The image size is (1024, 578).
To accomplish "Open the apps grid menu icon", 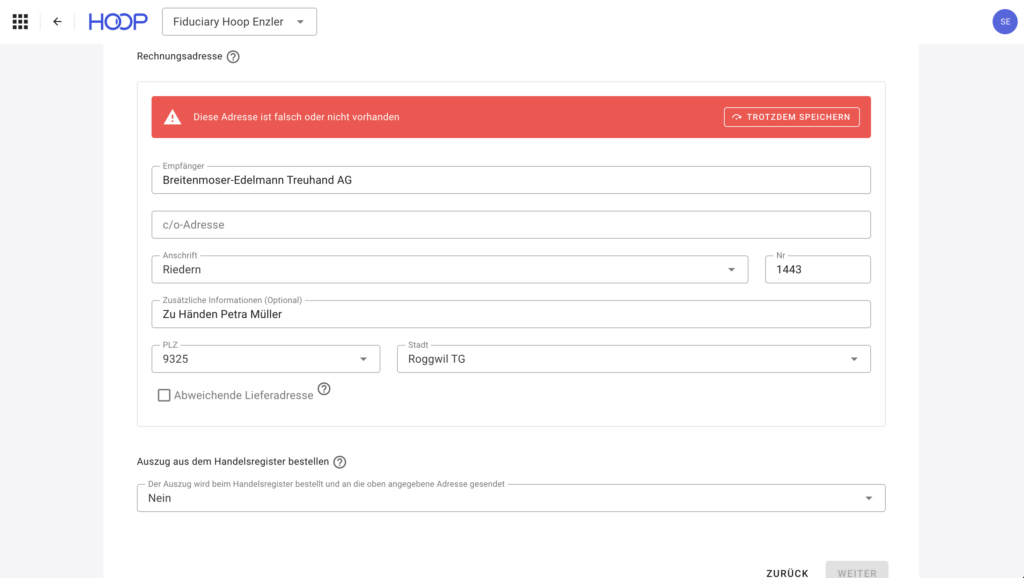I will coord(20,22).
